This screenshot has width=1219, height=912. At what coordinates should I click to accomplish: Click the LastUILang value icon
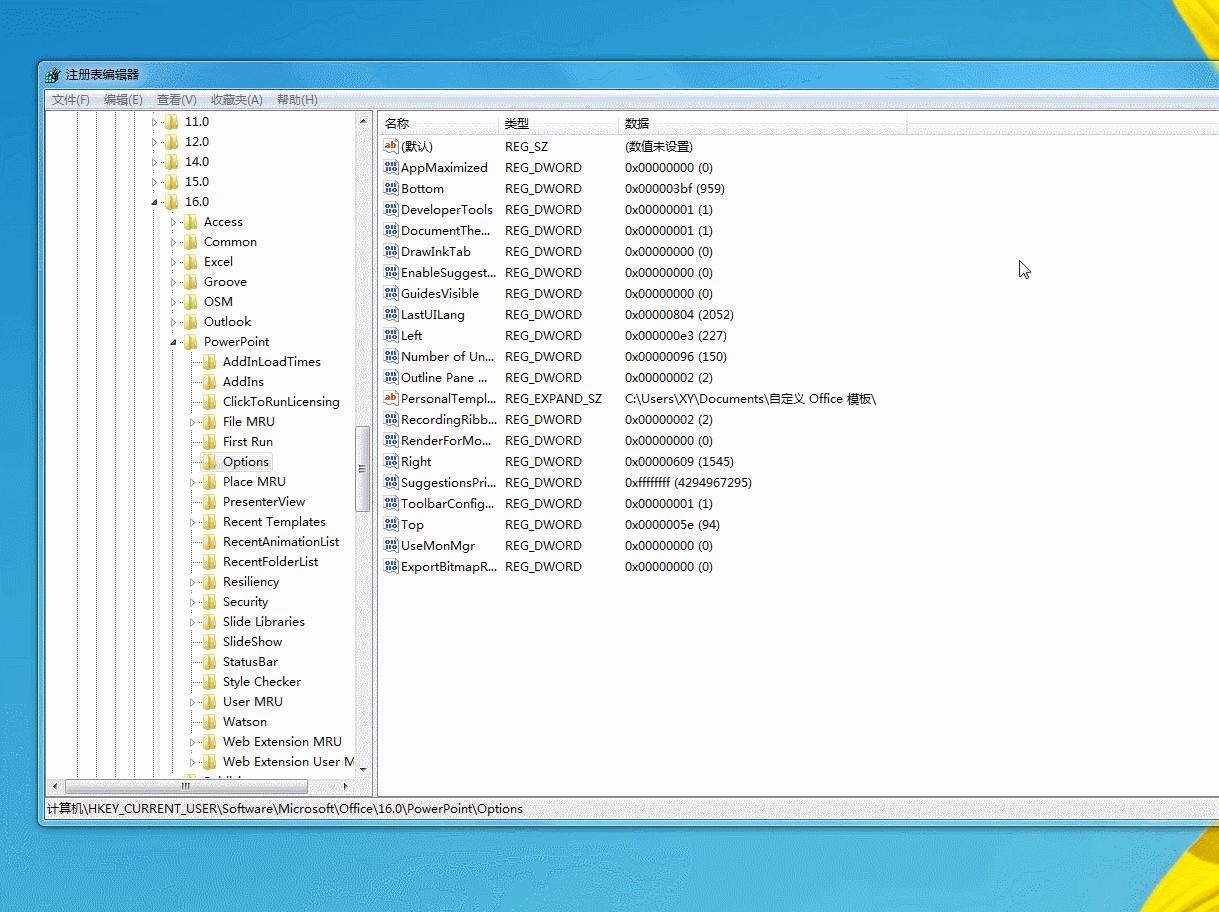point(391,314)
